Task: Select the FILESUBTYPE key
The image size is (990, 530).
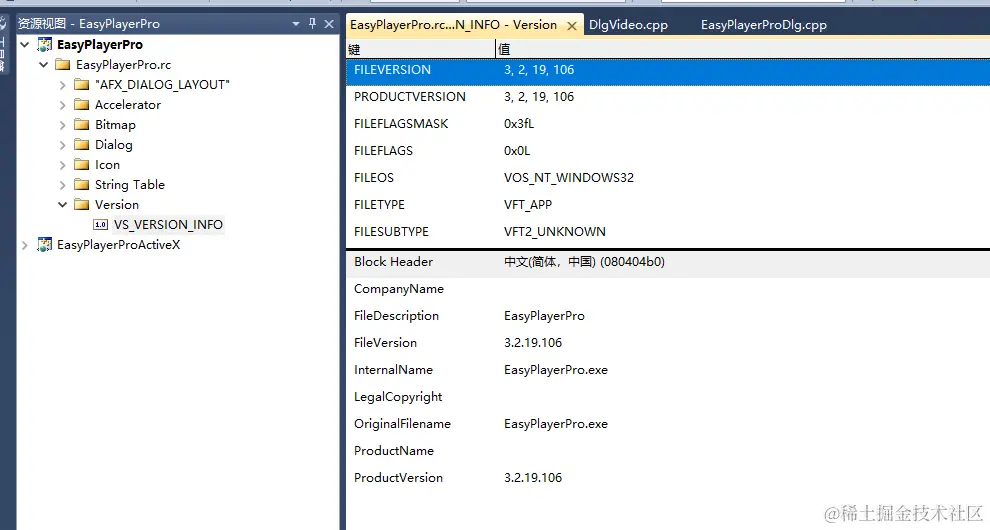Action: (x=391, y=232)
